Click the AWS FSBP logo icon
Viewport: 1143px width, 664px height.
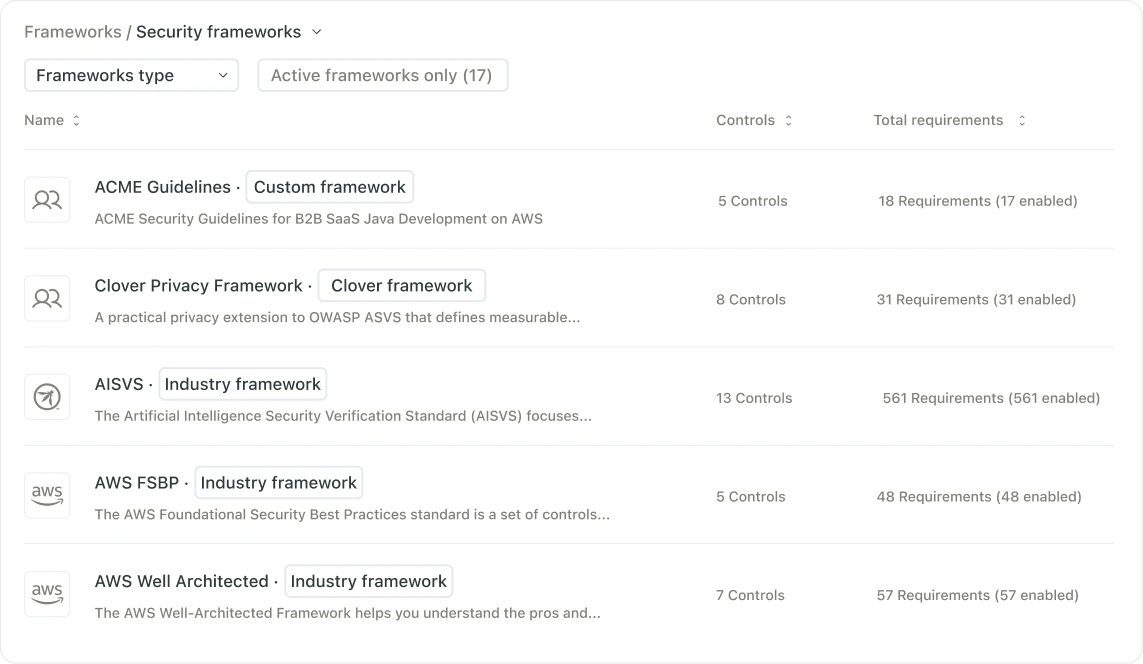pyautogui.click(x=47, y=495)
